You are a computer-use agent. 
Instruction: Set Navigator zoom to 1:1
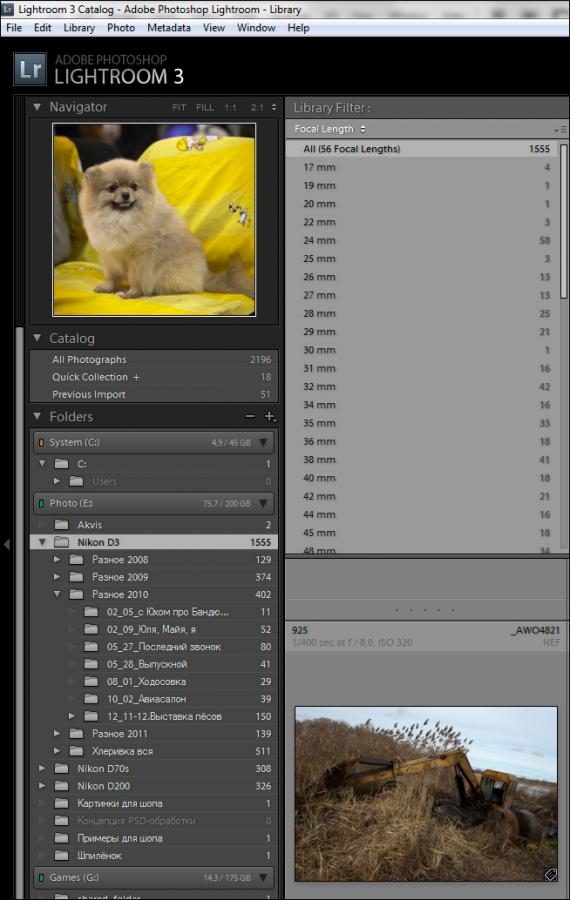point(230,107)
